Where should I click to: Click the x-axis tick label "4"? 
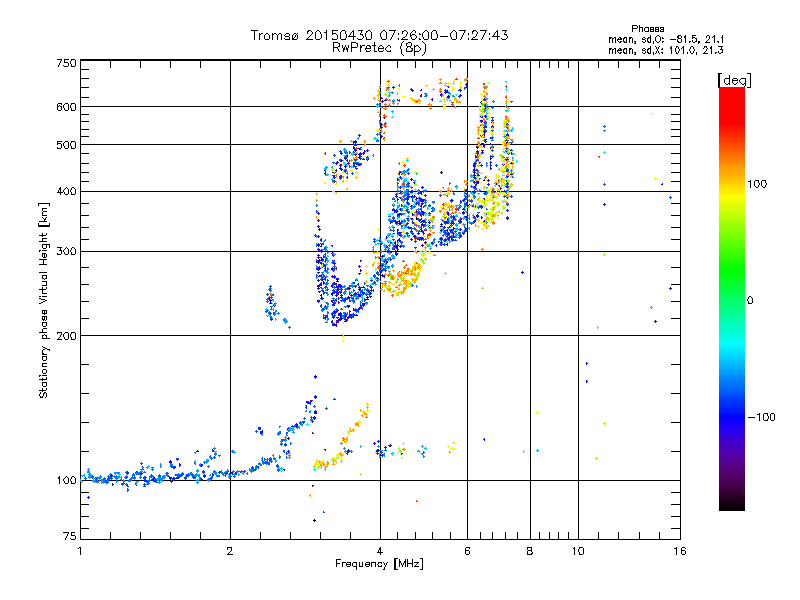click(x=380, y=551)
